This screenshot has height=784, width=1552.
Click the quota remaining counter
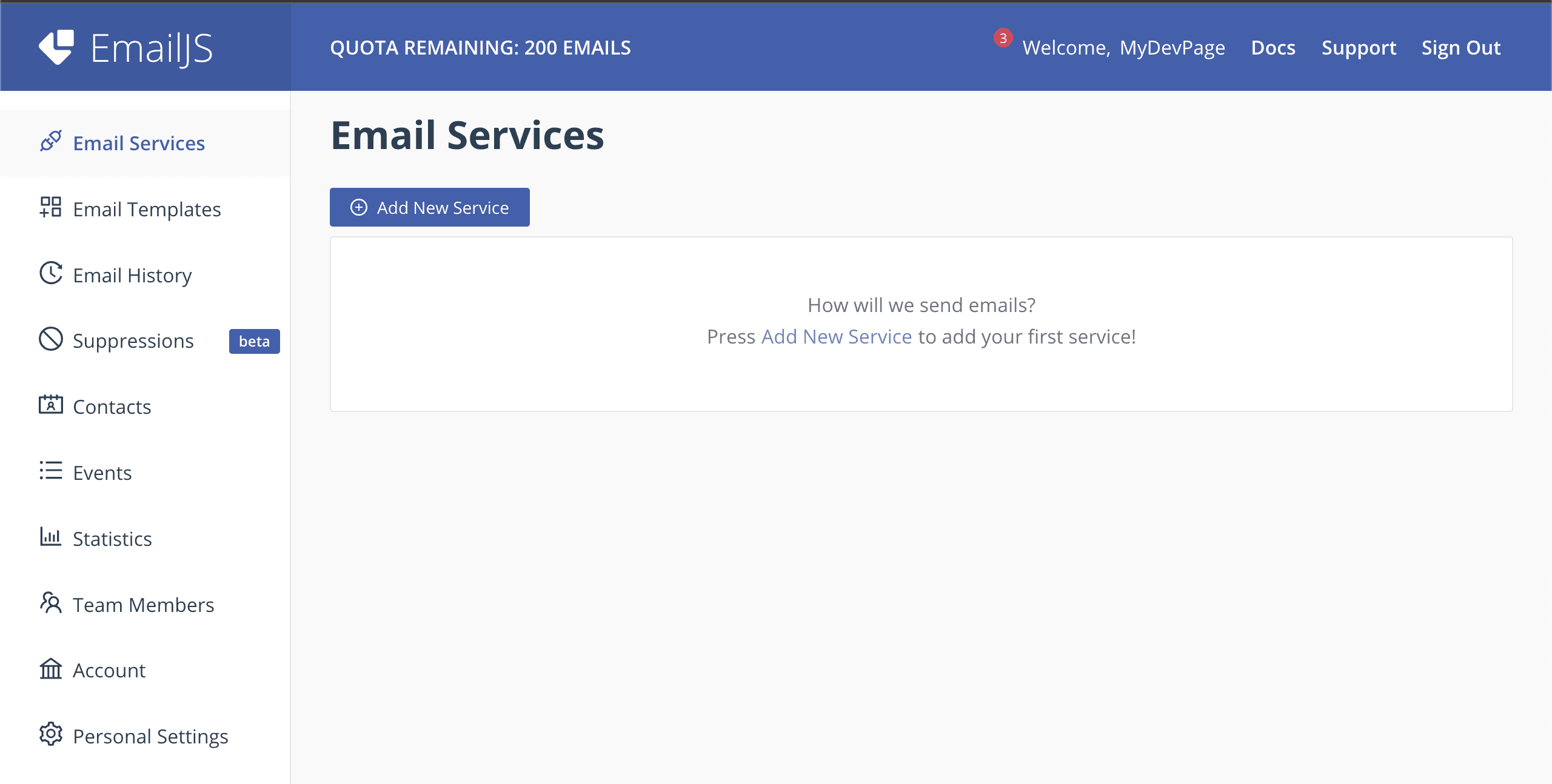[x=480, y=48]
